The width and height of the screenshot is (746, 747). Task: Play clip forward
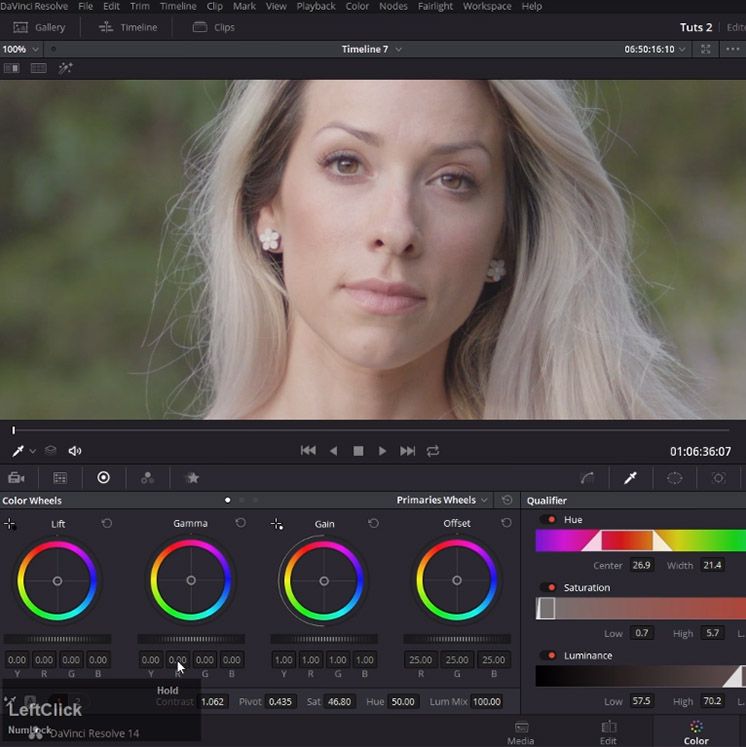(382, 451)
